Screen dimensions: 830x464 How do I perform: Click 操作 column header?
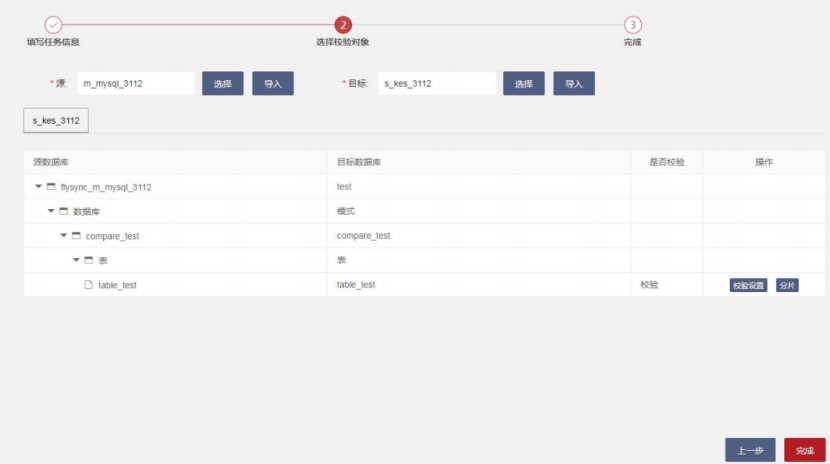point(764,162)
